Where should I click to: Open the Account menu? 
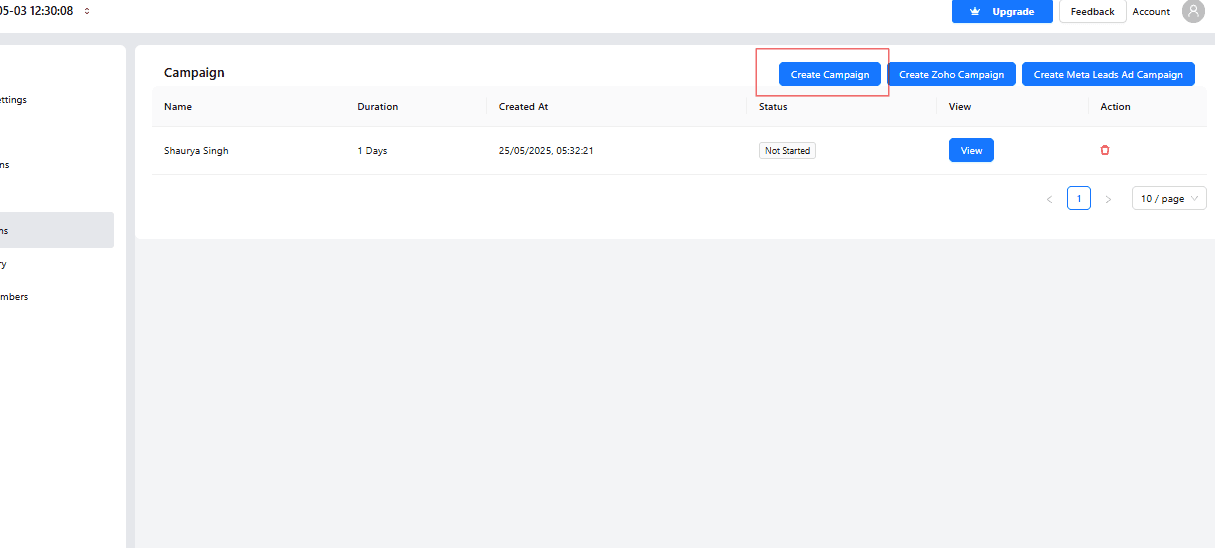[1151, 12]
